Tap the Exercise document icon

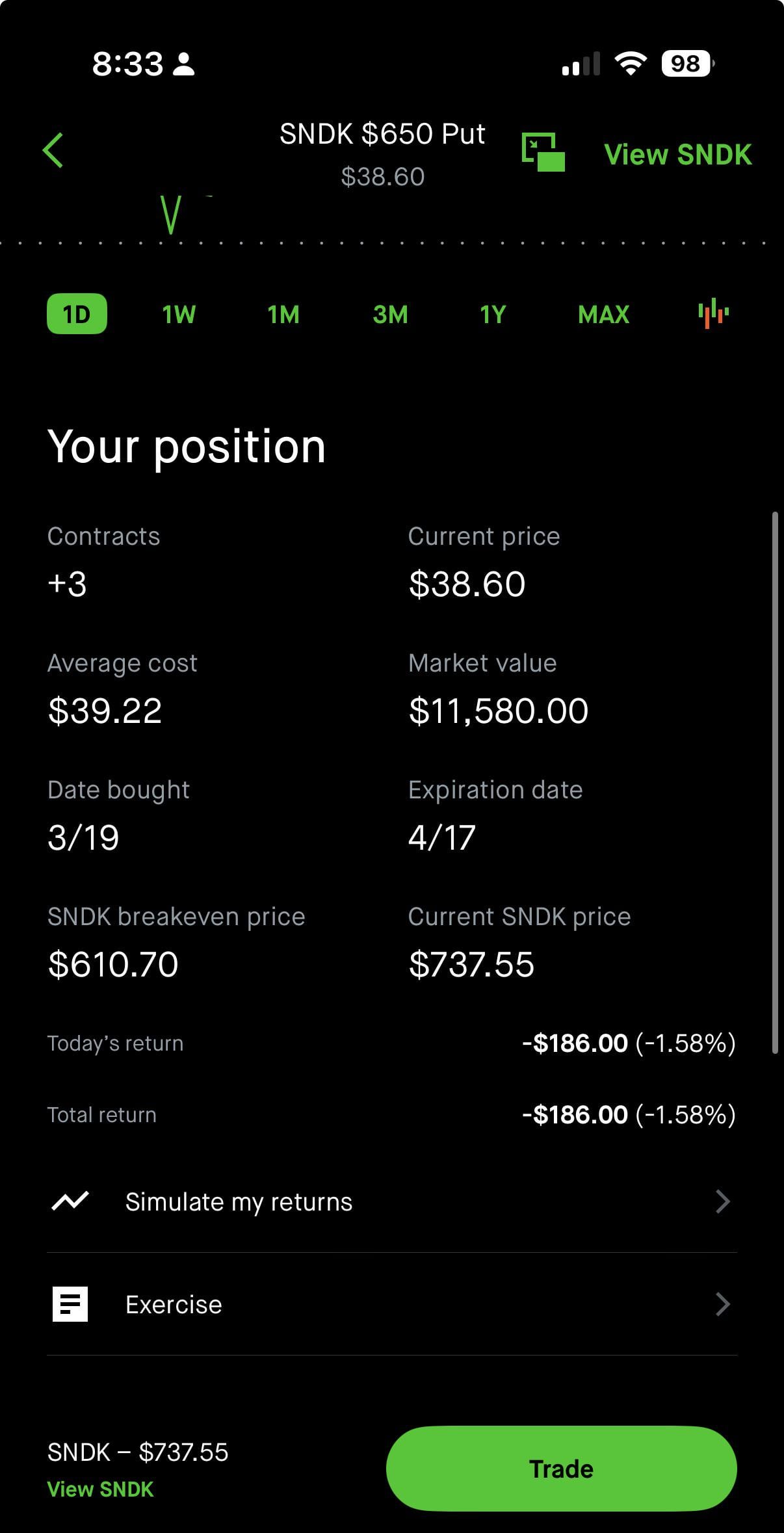pos(70,1304)
